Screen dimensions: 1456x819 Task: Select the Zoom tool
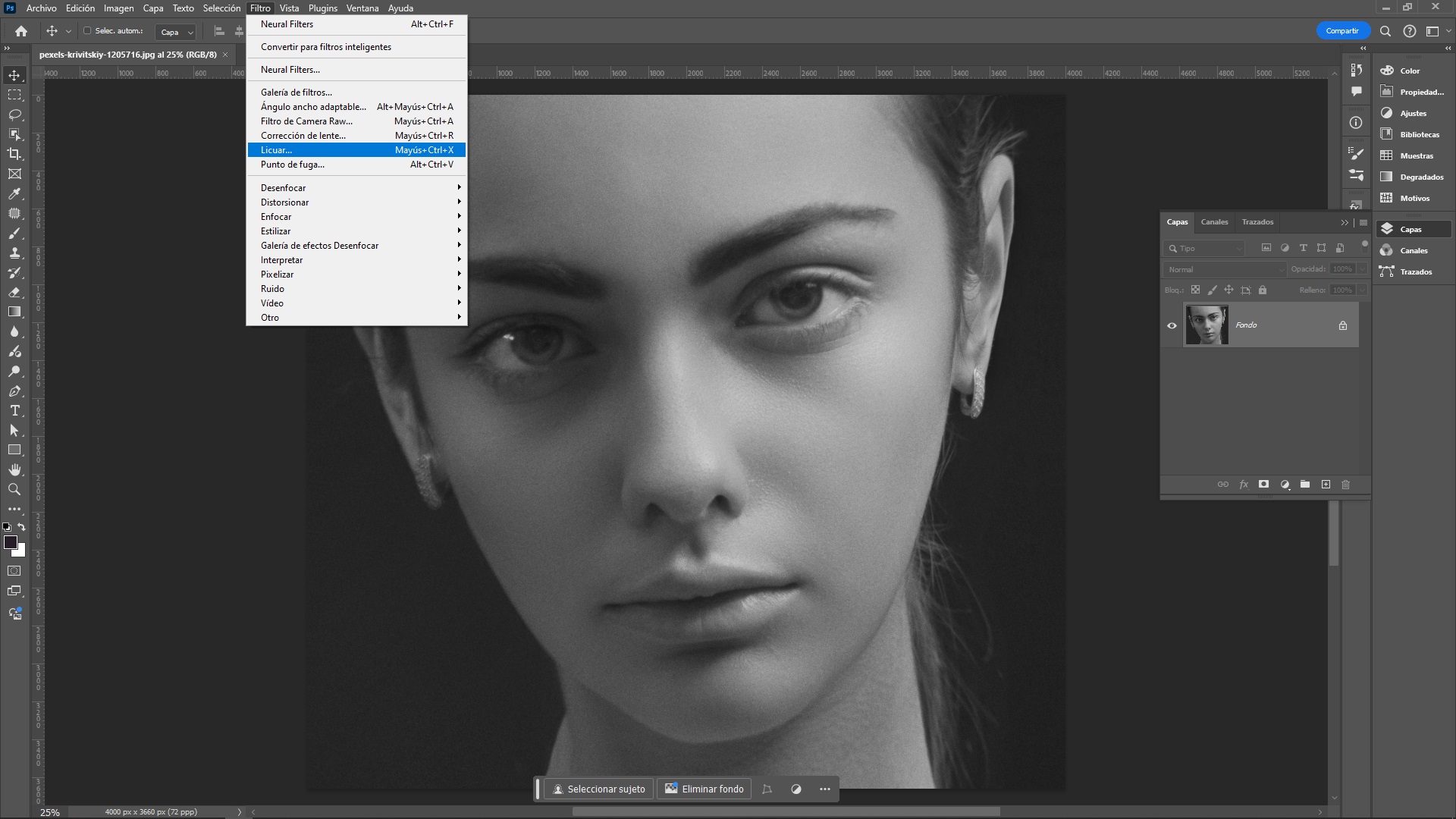tap(14, 489)
